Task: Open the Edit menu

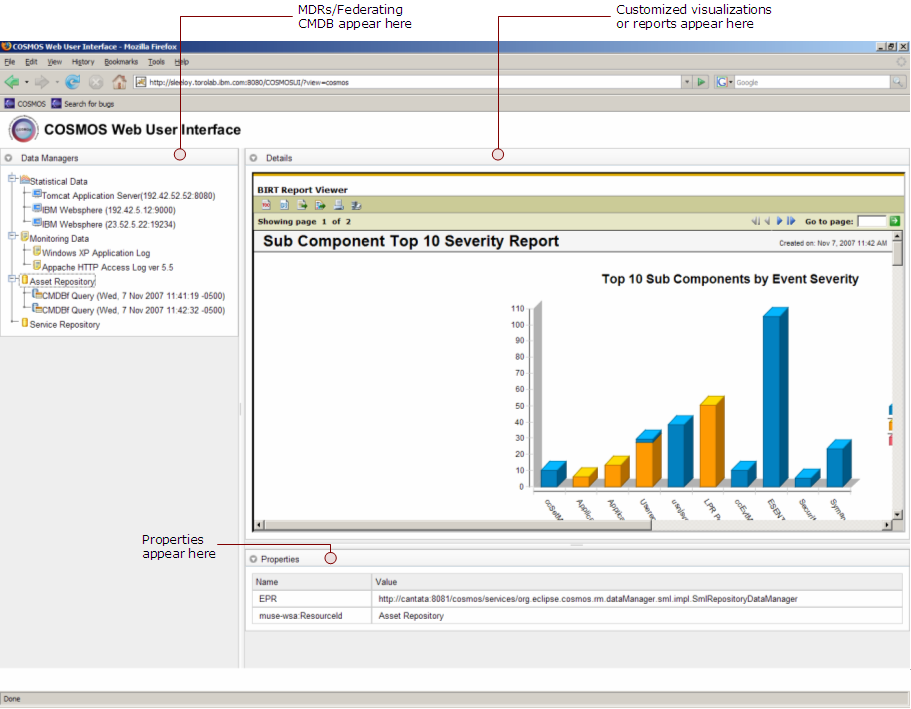Action: [31, 62]
